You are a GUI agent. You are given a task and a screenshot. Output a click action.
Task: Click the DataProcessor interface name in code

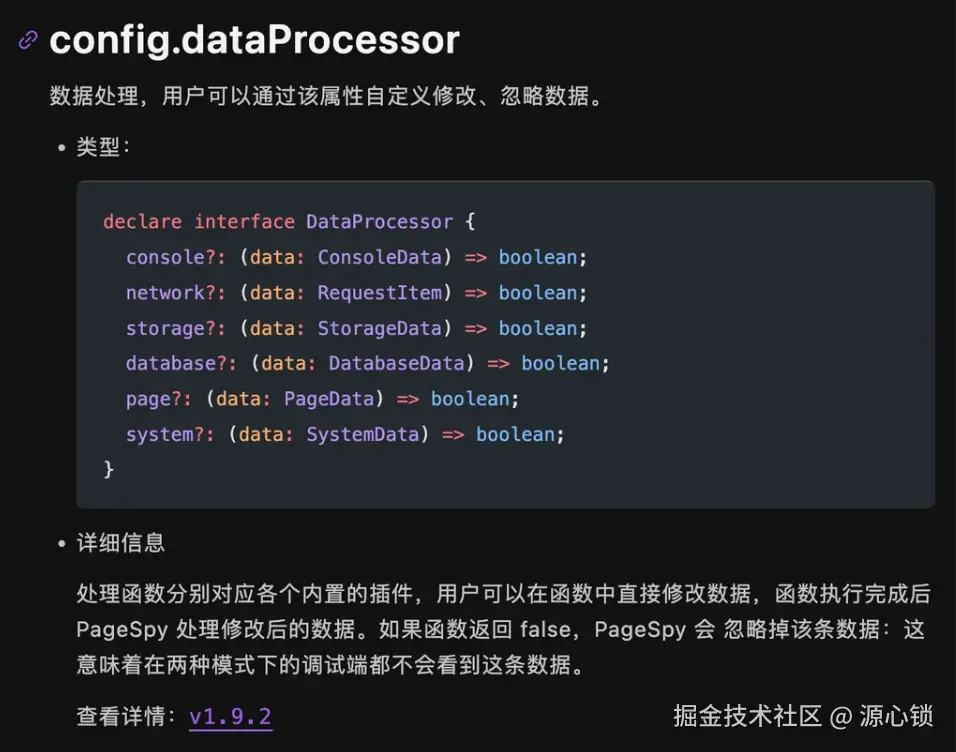pos(379,222)
